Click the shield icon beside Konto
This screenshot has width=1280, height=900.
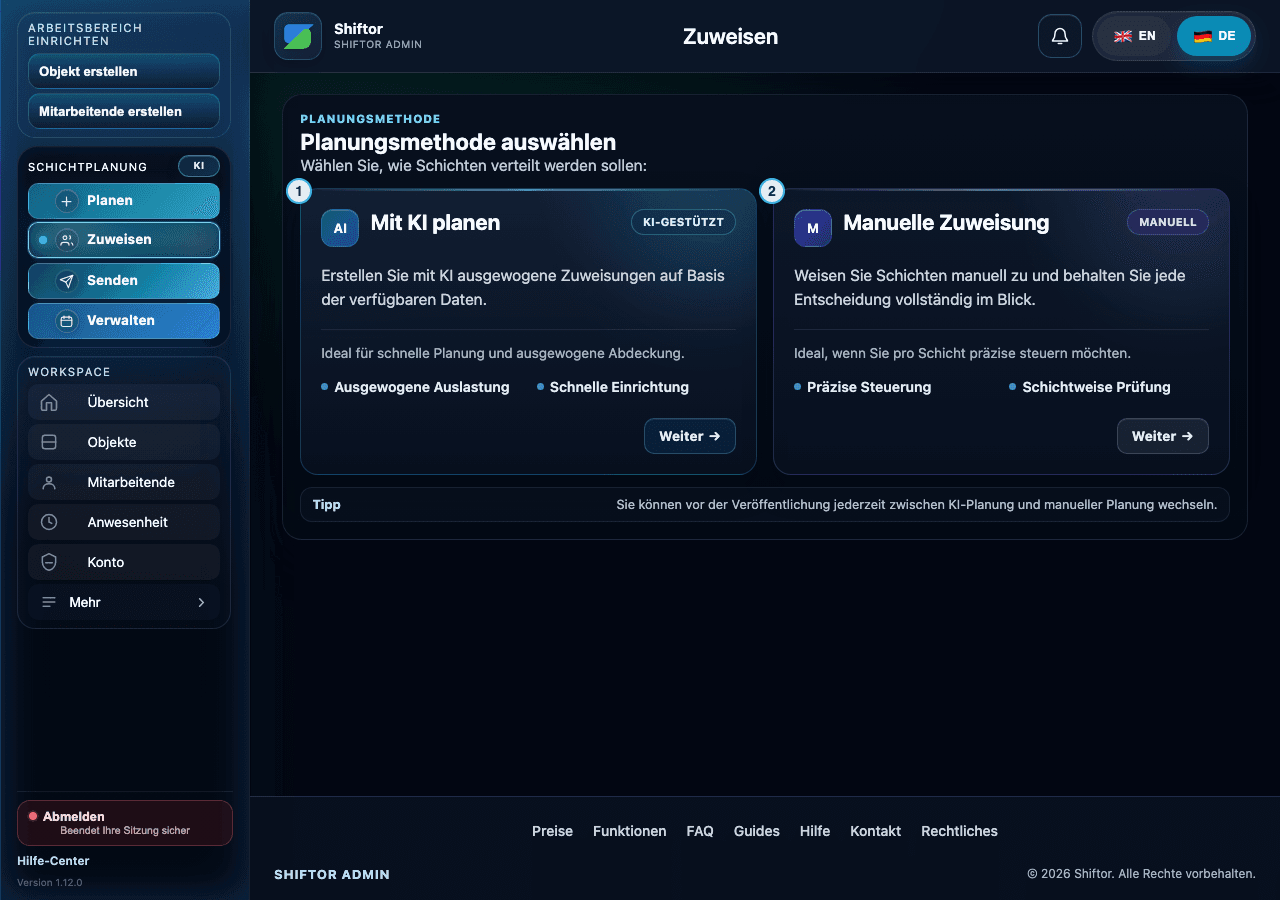[x=49, y=562]
